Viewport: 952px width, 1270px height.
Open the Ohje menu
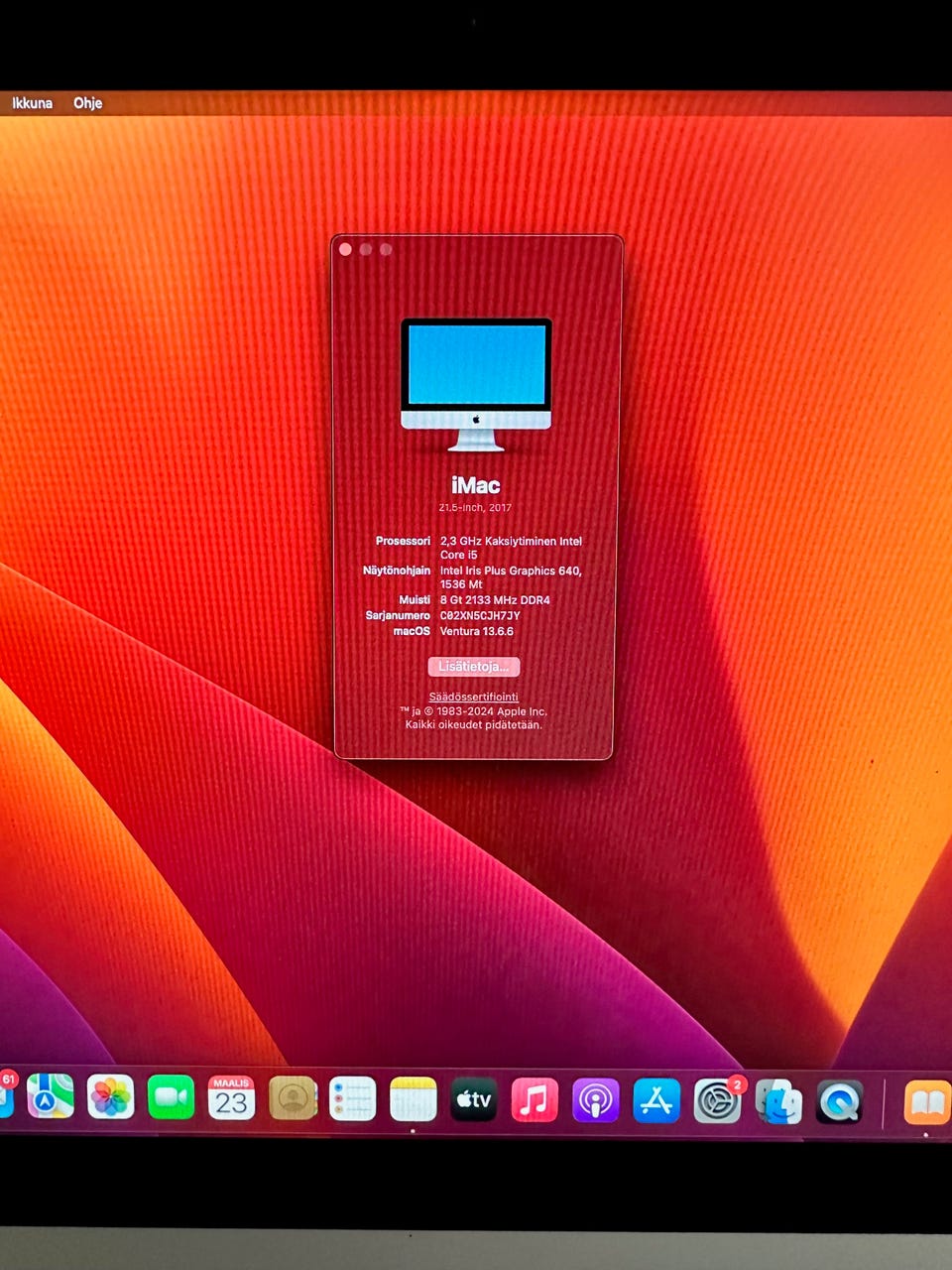(87, 102)
